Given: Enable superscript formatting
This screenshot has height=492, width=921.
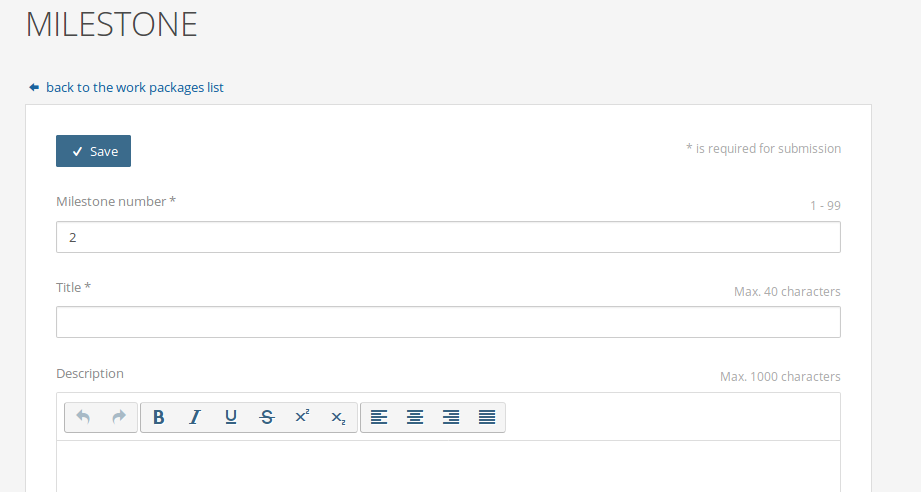Looking at the screenshot, I should click(302, 417).
